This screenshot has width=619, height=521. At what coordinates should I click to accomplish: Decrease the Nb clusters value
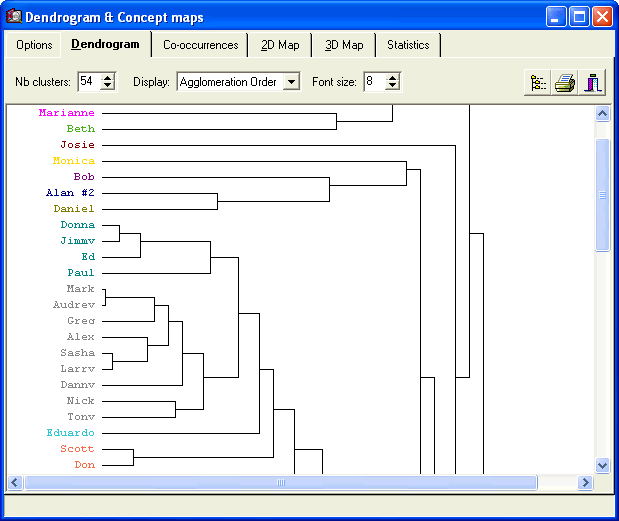(x=109, y=87)
